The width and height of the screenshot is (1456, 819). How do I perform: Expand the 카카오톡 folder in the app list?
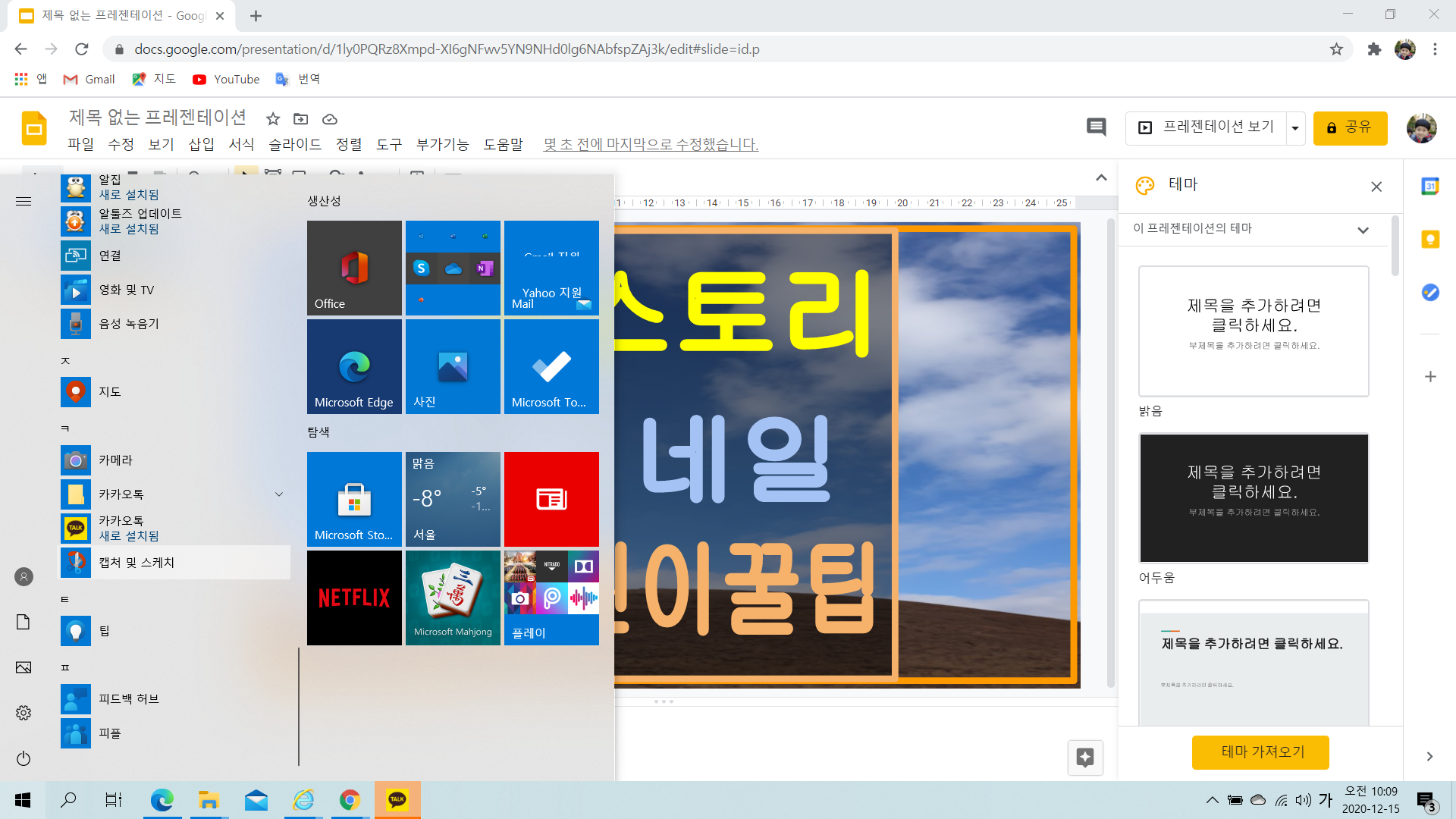click(279, 494)
